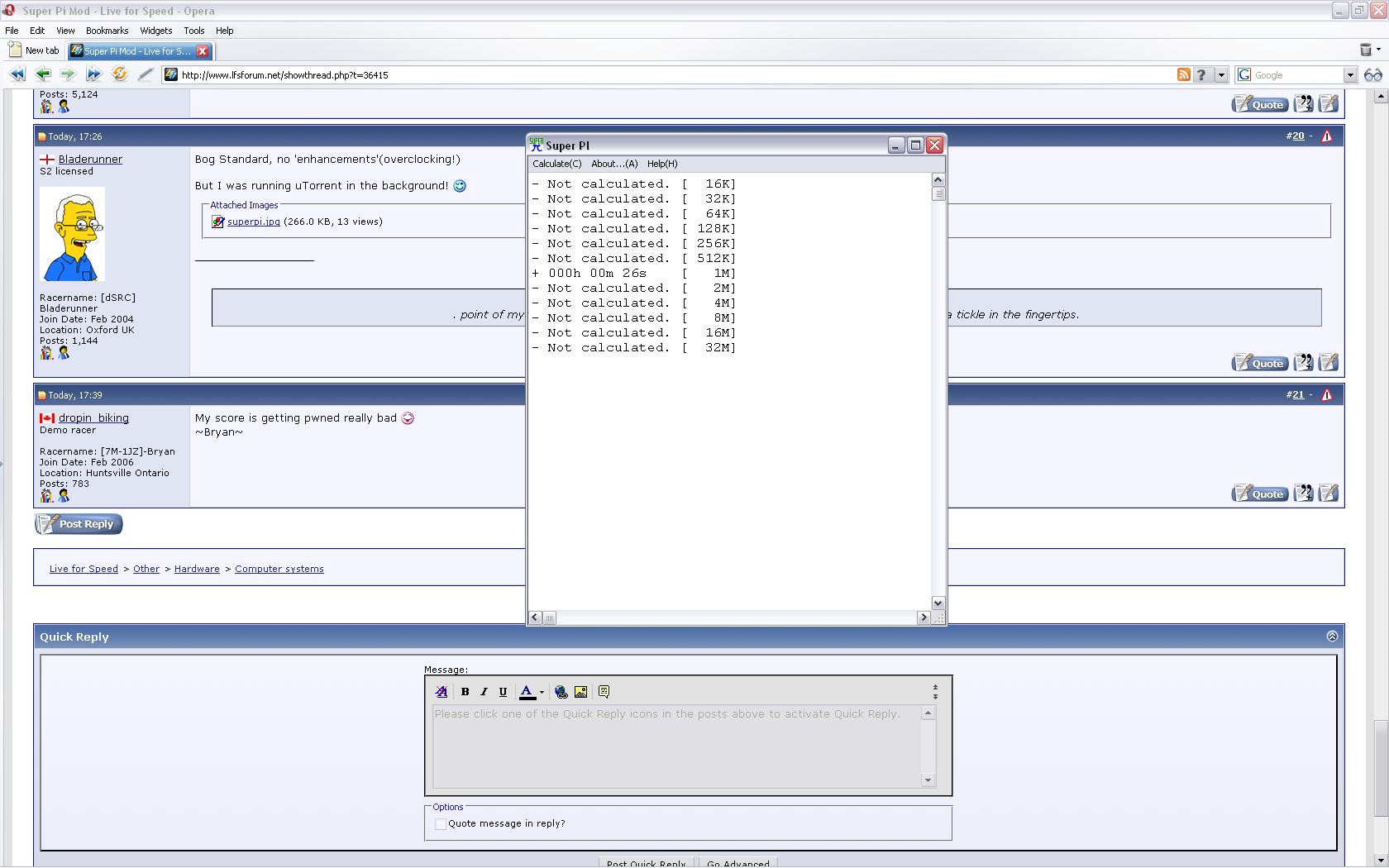Close the Super Pi Mod browser tab
The height and width of the screenshot is (868, 1389).
pos(203,51)
